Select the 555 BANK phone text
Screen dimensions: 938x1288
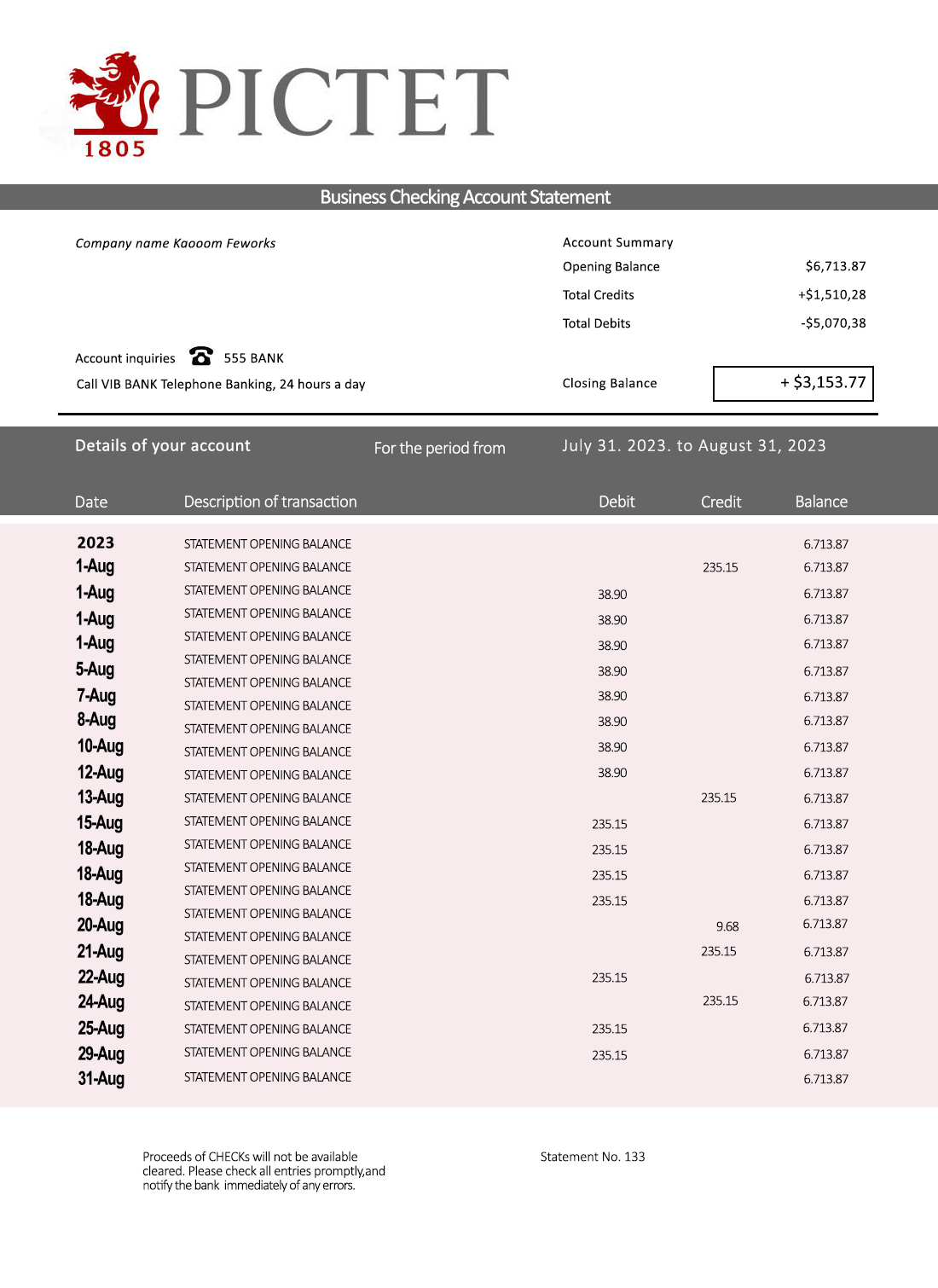click(x=253, y=358)
